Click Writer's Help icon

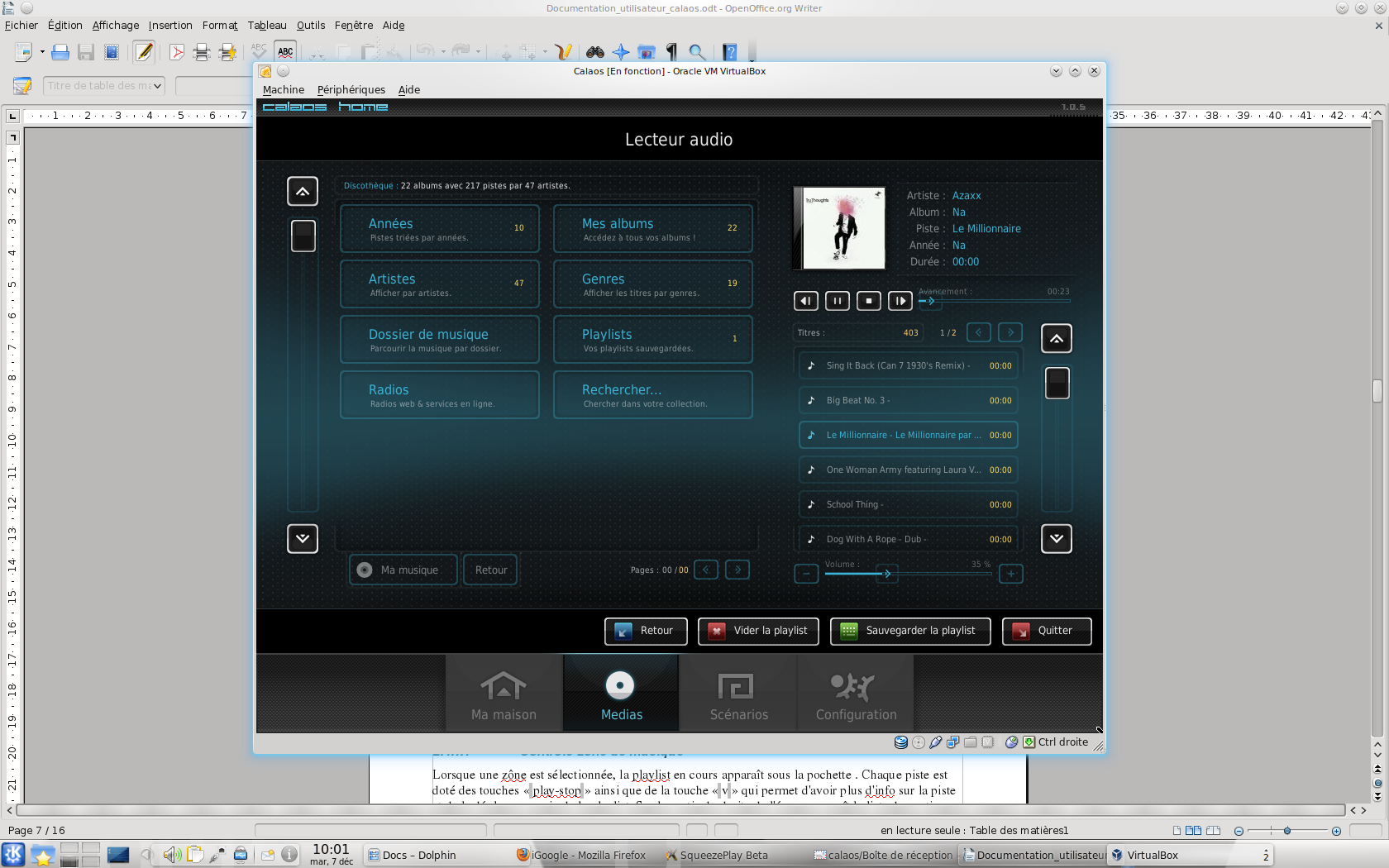click(730, 53)
